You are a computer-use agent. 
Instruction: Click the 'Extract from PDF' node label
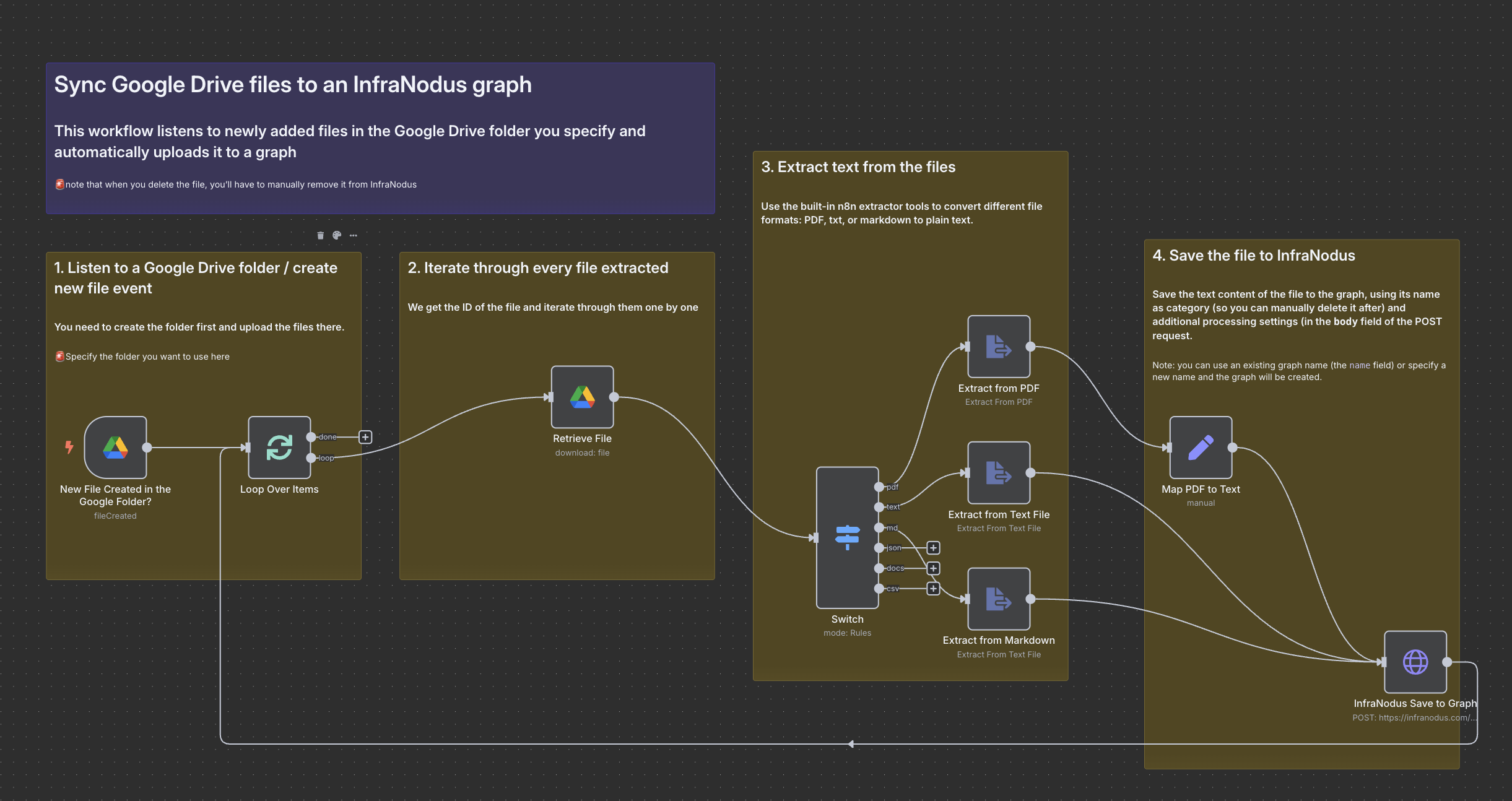click(x=999, y=388)
